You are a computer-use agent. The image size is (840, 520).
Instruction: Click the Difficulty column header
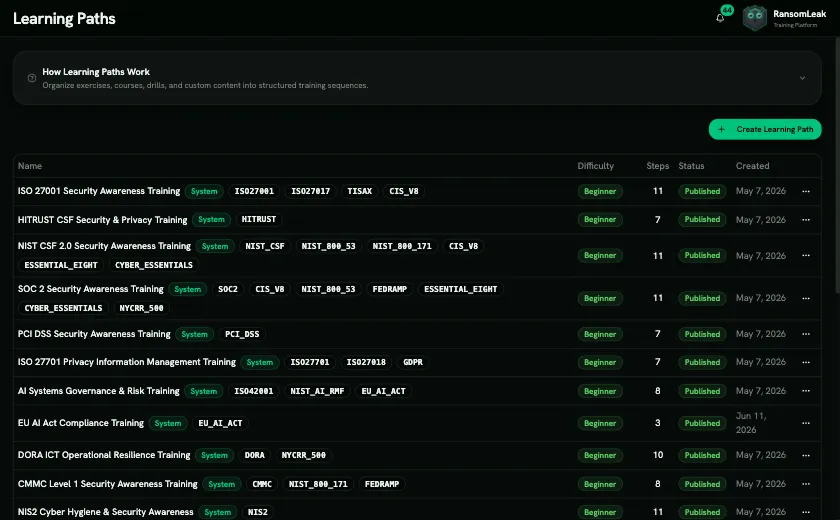tap(595, 166)
